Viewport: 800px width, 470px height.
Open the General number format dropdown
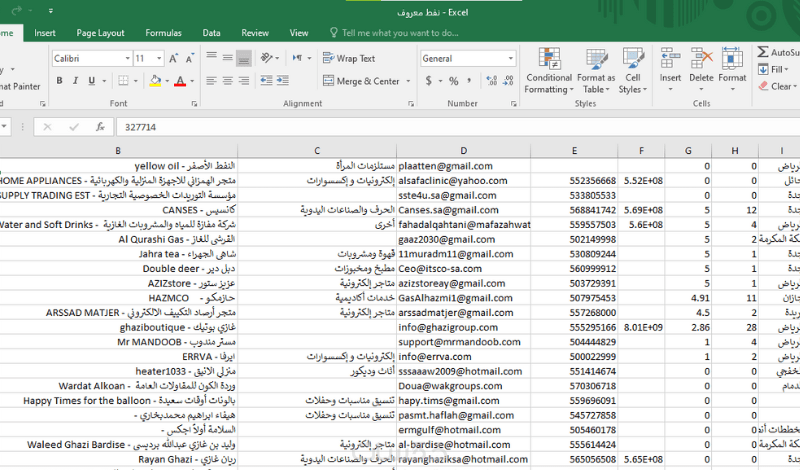point(510,58)
